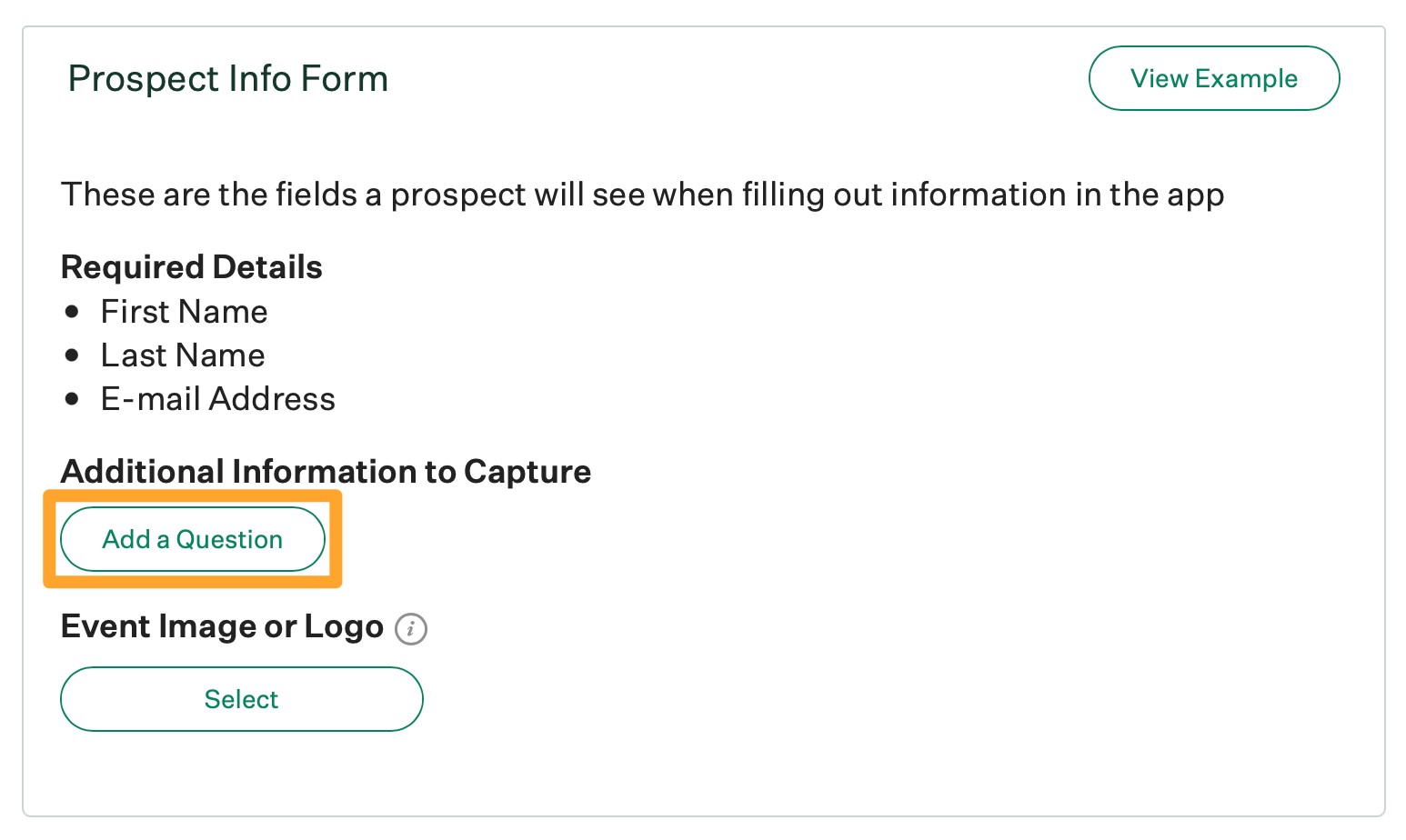Click the word "Capture" in the heading
This screenshot has width=1406, height=840.
tap(527, 472)
